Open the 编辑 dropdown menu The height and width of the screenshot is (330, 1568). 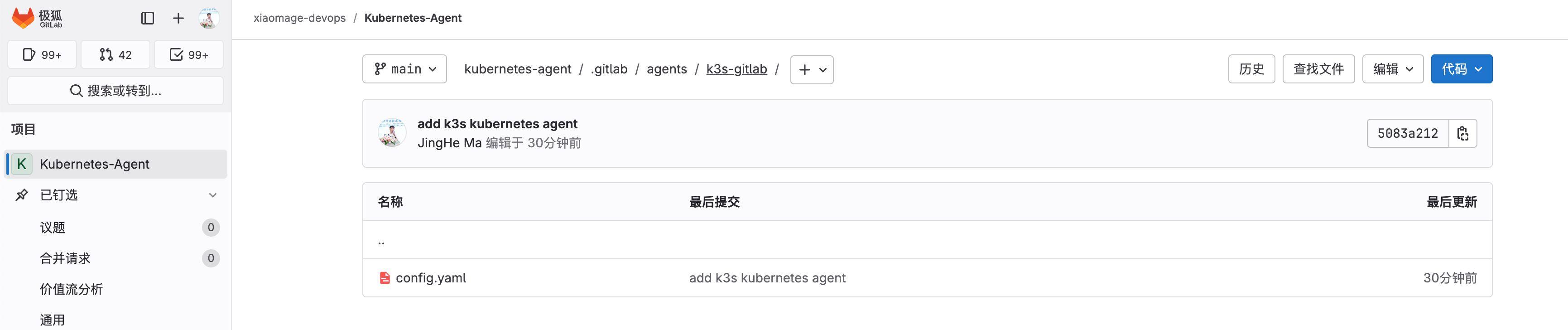1392,69
